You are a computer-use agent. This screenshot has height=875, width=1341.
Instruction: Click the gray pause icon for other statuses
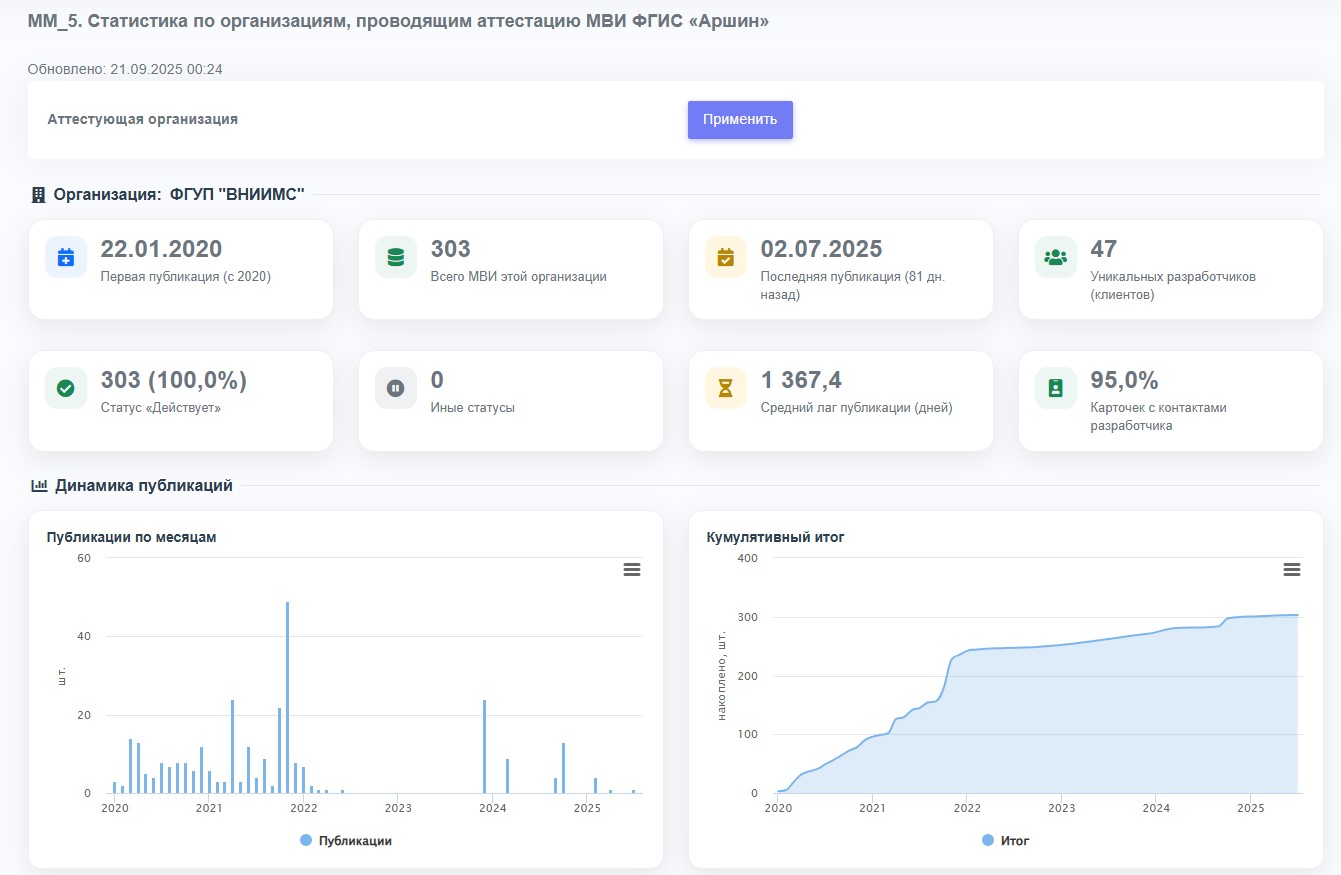[x=396, y=388]
